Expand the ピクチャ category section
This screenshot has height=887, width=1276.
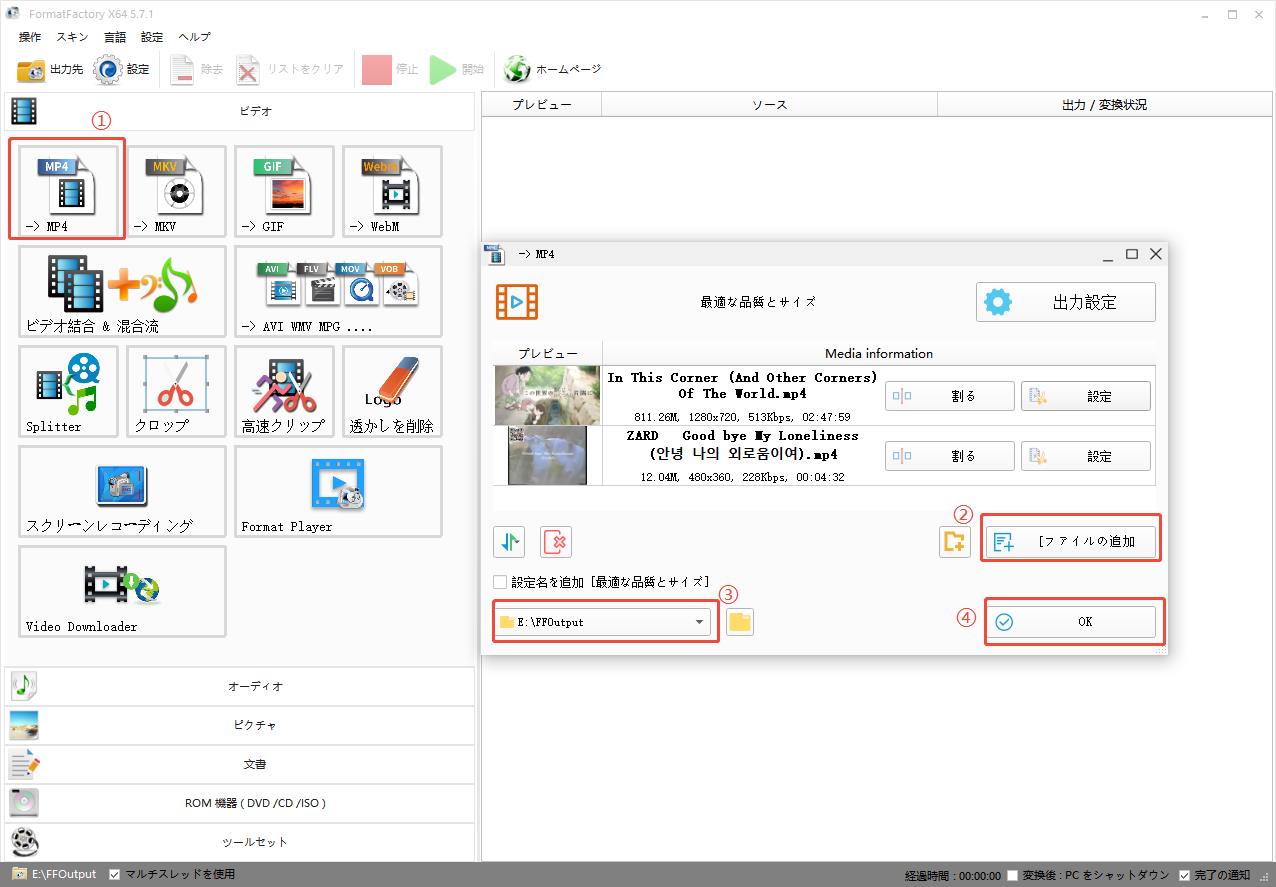pyautogui.click(x=240, y=725)
